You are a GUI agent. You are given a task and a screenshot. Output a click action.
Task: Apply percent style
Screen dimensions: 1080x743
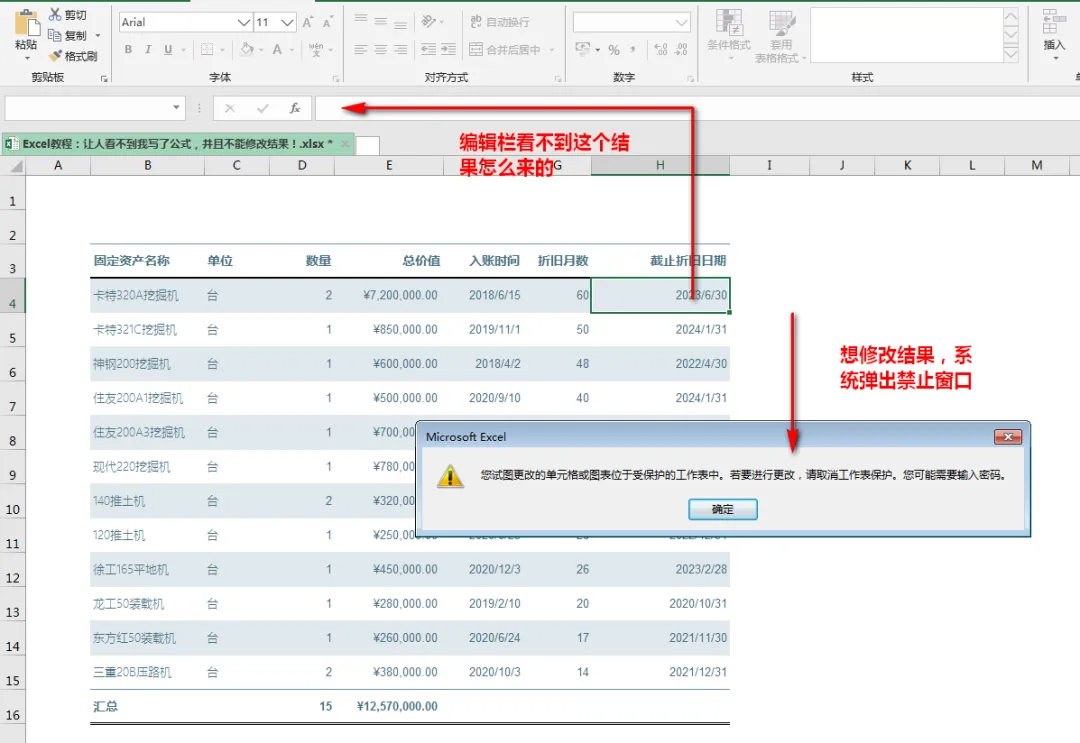click(614, 50)
